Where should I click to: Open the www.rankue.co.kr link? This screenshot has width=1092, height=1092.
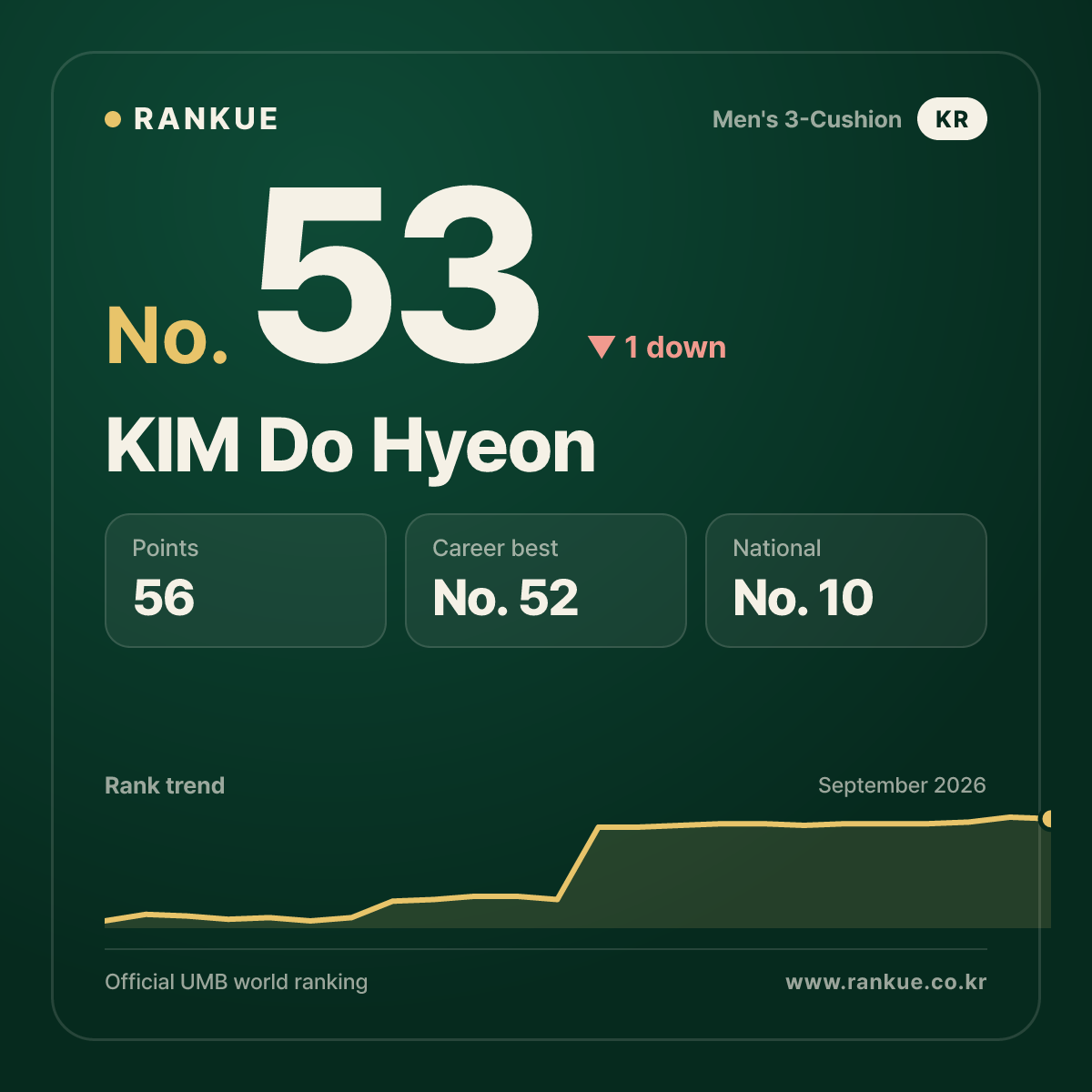(886, 982)
